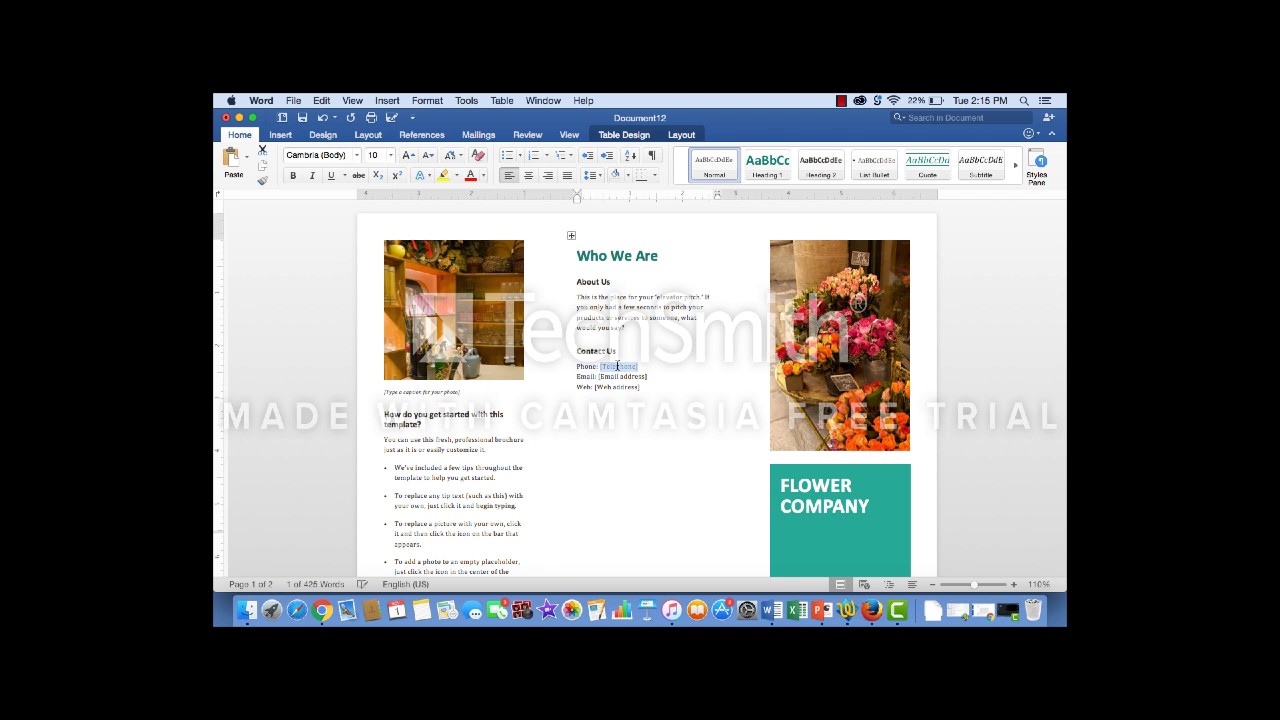Click the Paste clipboard icon
Viewport: 1280px width, 720px height.
(232, 157)
